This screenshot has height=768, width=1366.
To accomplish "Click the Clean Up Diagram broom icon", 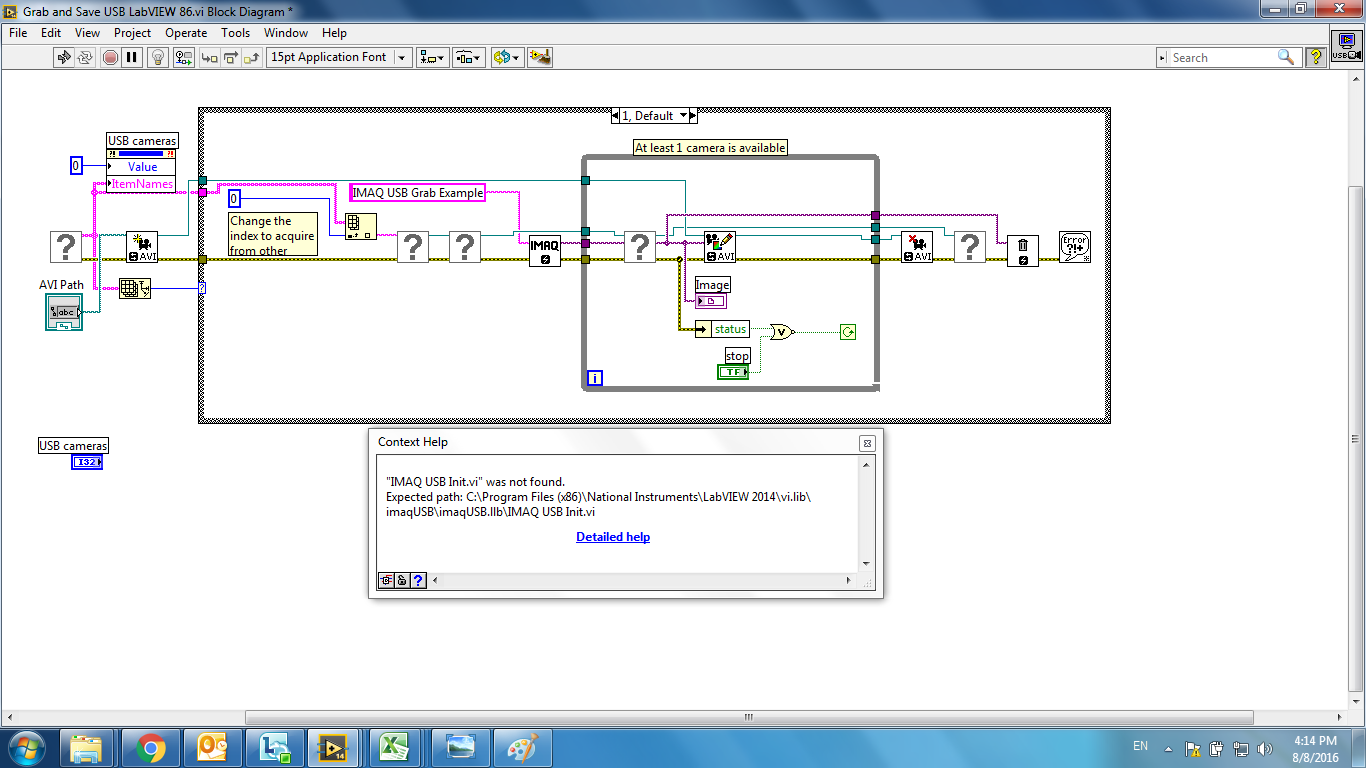I will pos(540,57).
